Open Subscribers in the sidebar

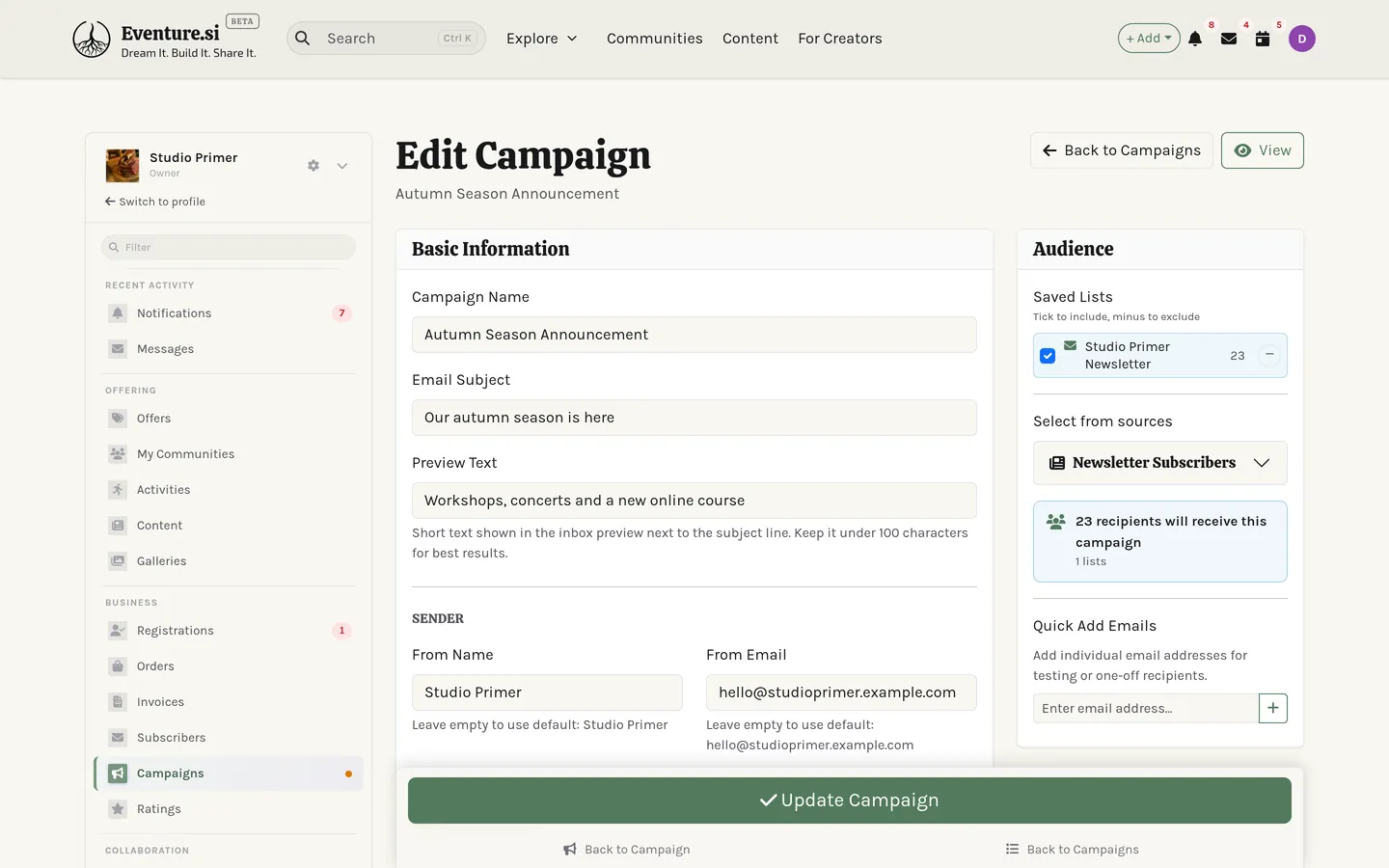click(x=229, y=738)
